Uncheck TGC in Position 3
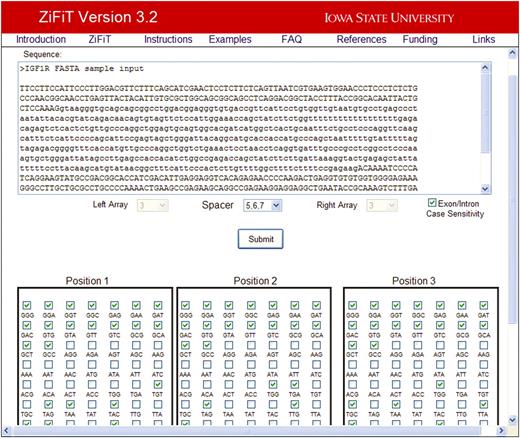The height and width of the screenshot is (438, 520). (353, 404)
